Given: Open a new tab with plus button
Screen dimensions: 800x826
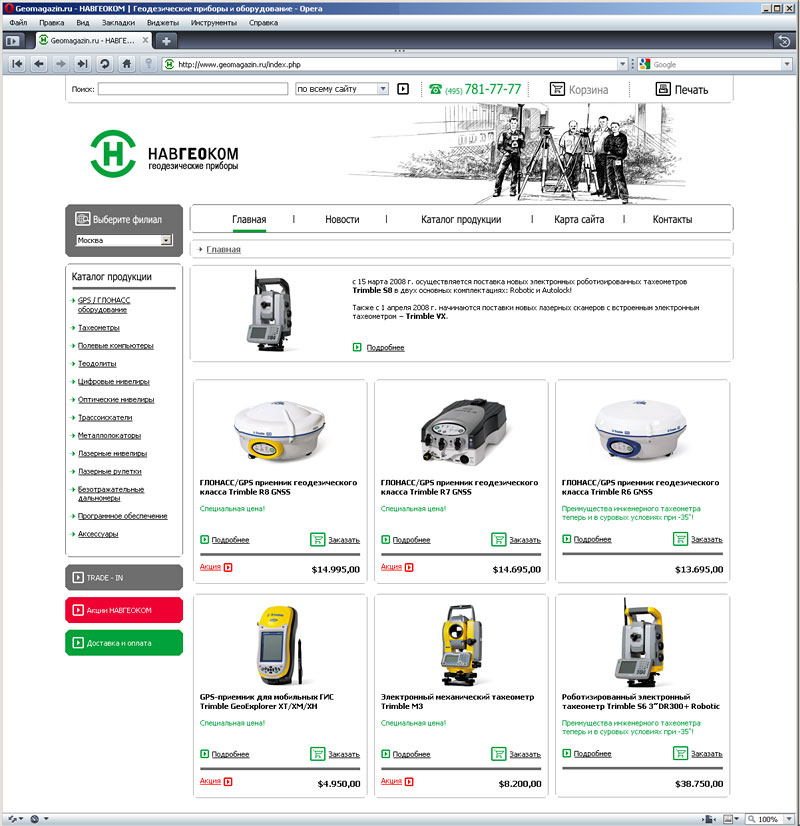Looking at the screenshot, I should point(166,41).
